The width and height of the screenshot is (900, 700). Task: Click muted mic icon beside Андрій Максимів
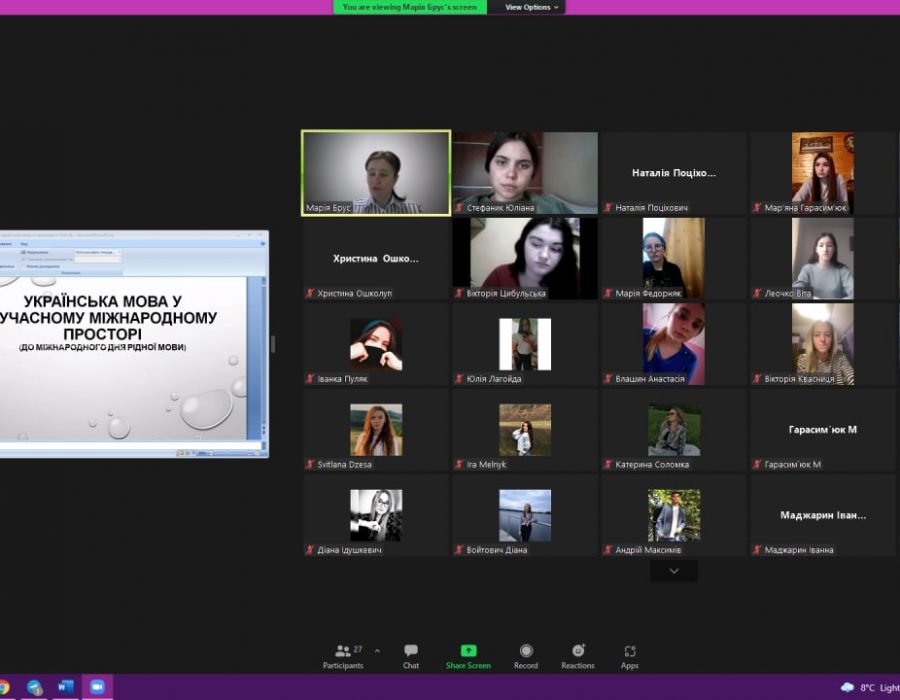coord(608,550)
